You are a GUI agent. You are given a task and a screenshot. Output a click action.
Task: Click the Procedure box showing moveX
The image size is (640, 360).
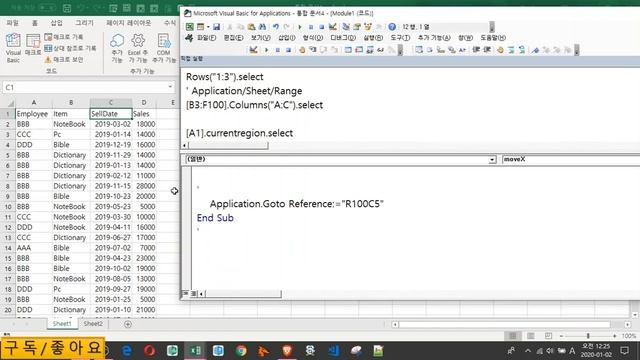571,160
